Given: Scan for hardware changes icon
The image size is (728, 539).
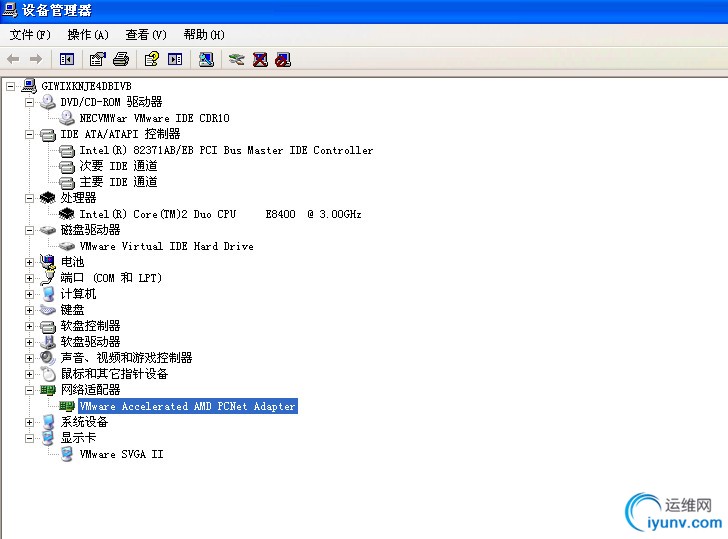Looking at the screenshot, I should (206, 59).
